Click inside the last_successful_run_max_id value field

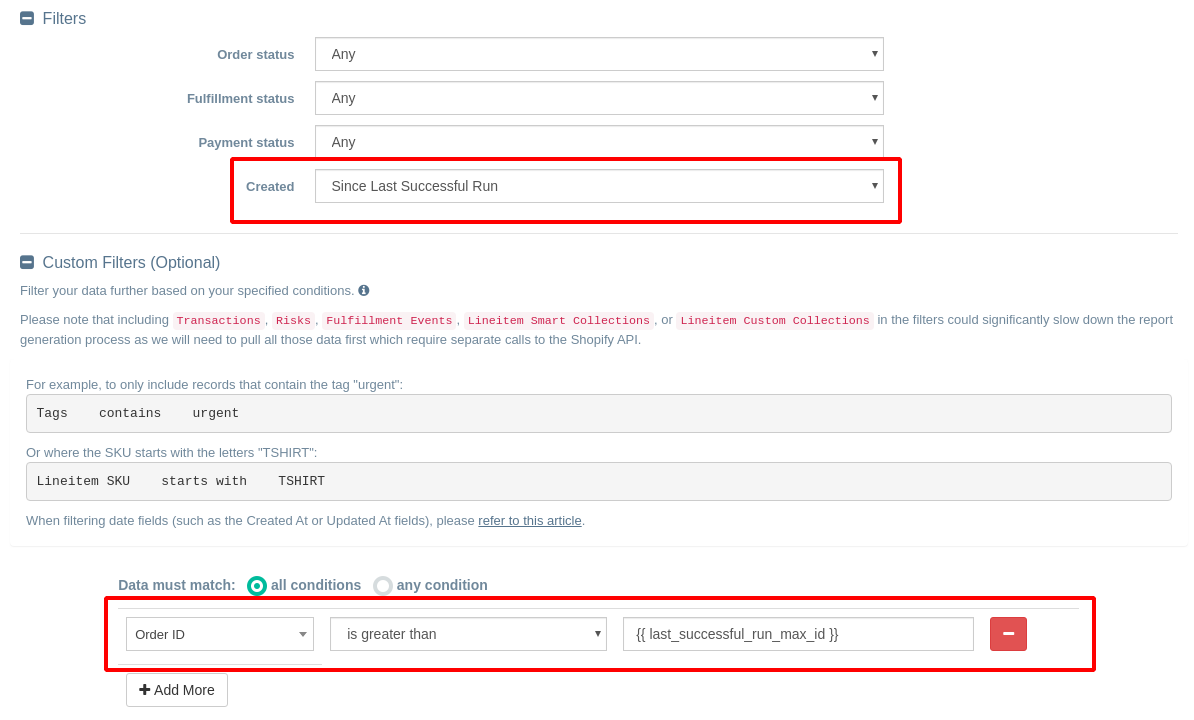(798, 634)
